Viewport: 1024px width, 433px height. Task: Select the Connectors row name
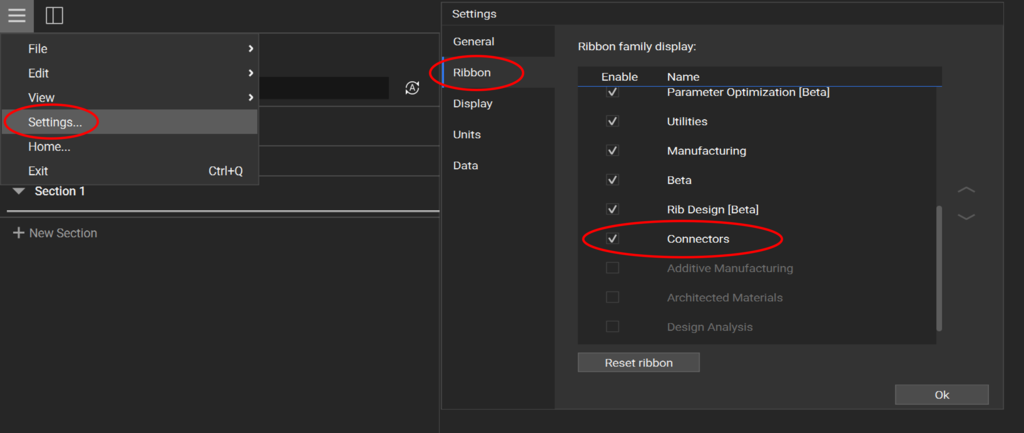(697, 239)
